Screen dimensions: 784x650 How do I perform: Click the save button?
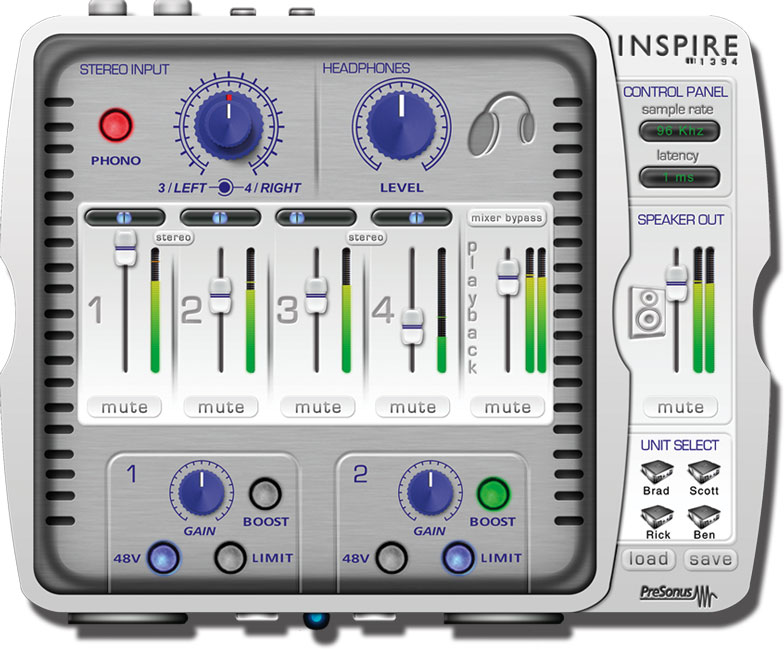710,559
